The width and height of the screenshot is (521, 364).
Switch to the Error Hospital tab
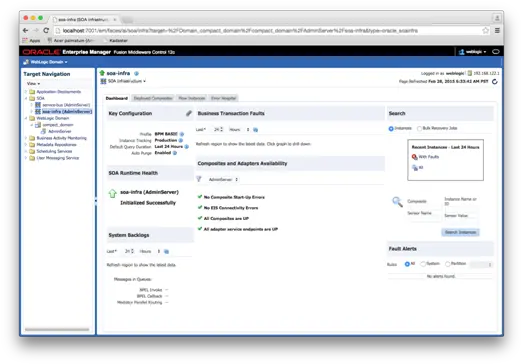(x=224, y=98)
